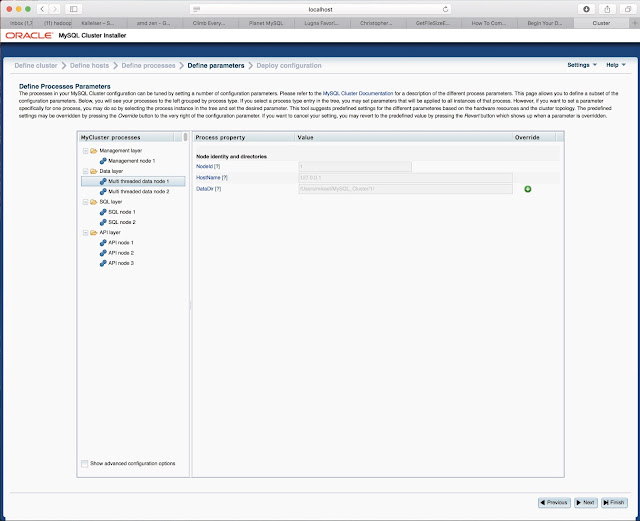Screen dimensions: 640x521
Task: Click the Safari share icon
Action: pos(607,9)
